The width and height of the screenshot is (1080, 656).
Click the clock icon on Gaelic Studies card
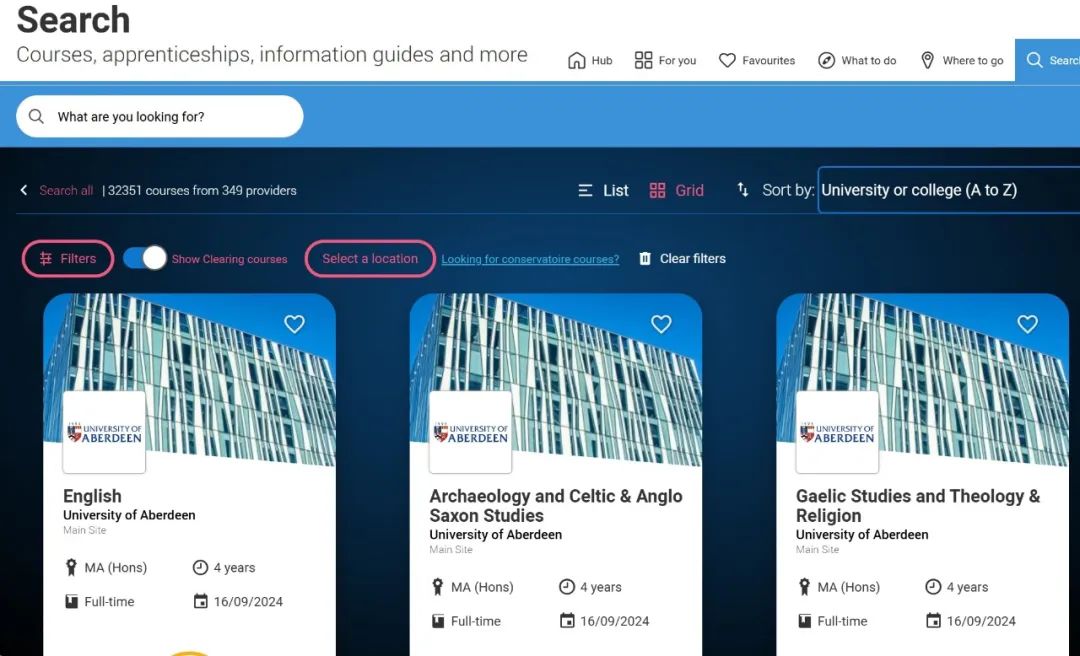tap(933, 587)
